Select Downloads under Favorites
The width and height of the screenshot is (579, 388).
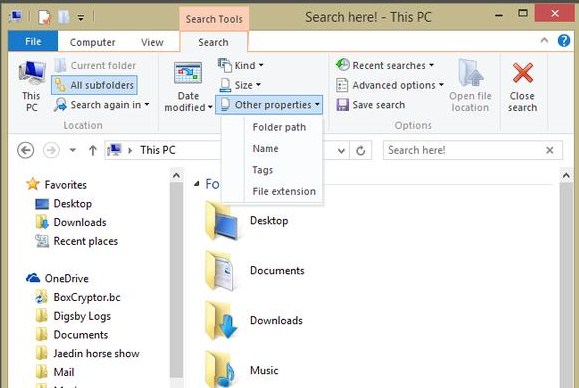pos(71,222)
